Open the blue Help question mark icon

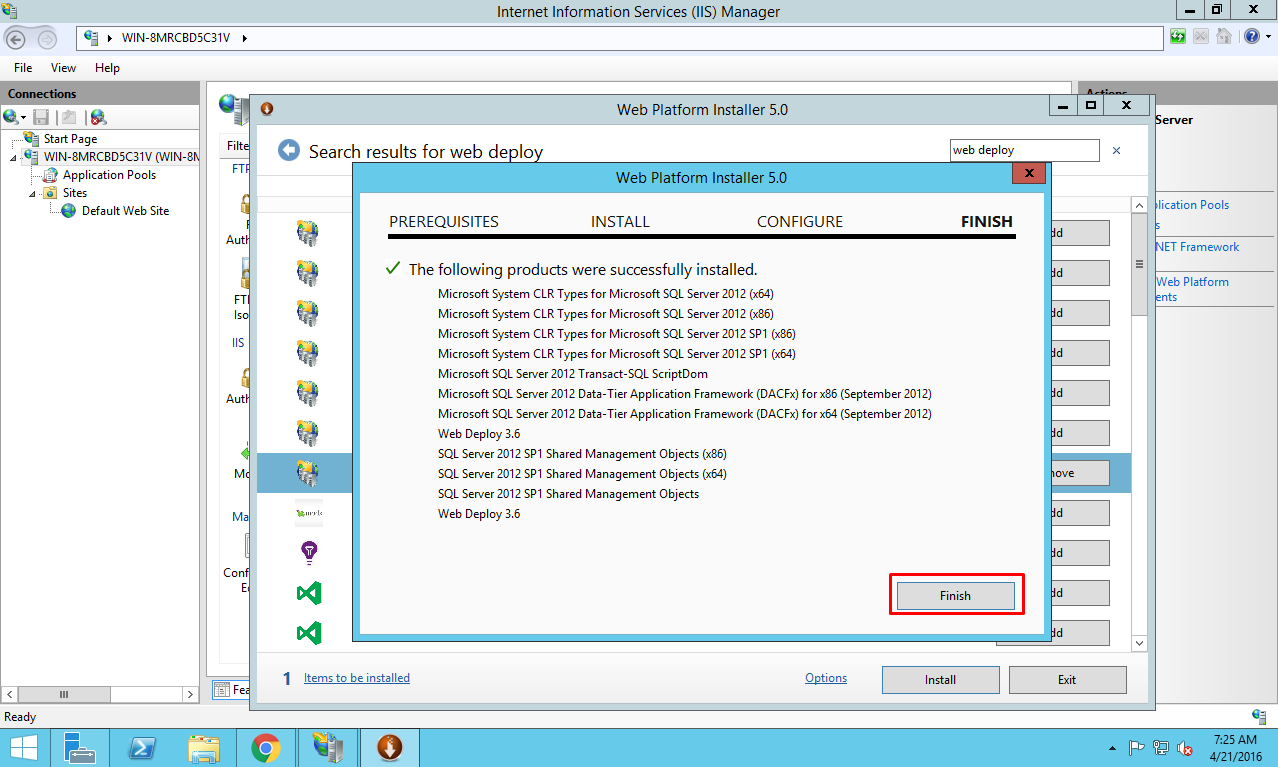(1251, 37)
